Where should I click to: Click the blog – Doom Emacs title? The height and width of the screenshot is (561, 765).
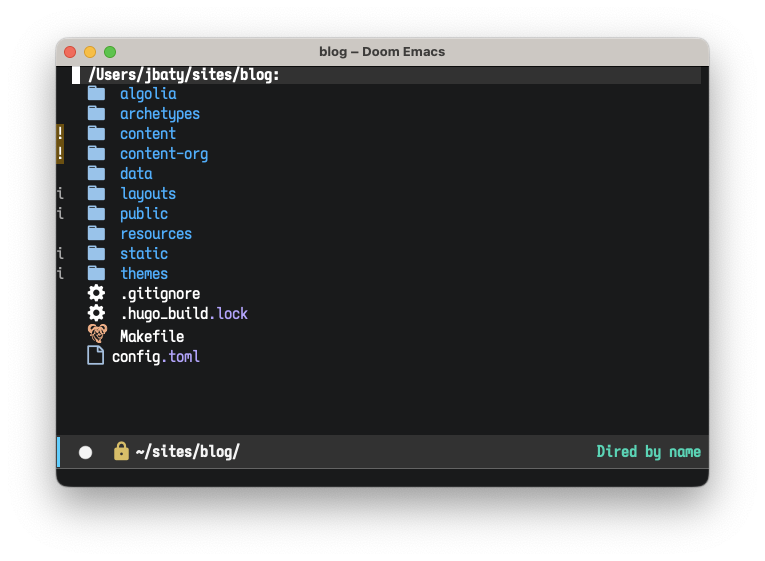pos(382,52)
